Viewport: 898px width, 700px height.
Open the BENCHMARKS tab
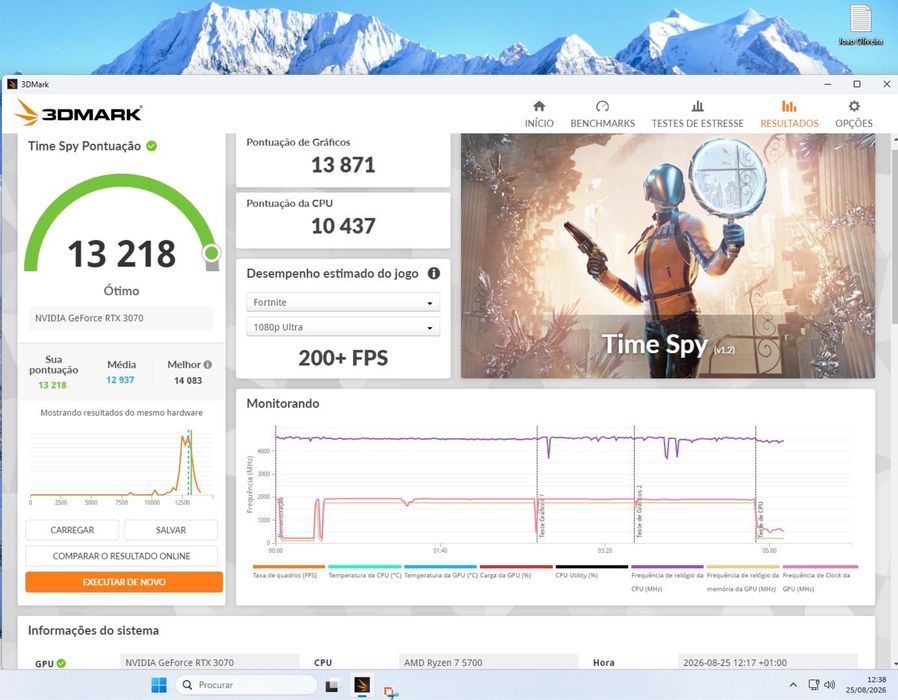(x=602, y=114)
